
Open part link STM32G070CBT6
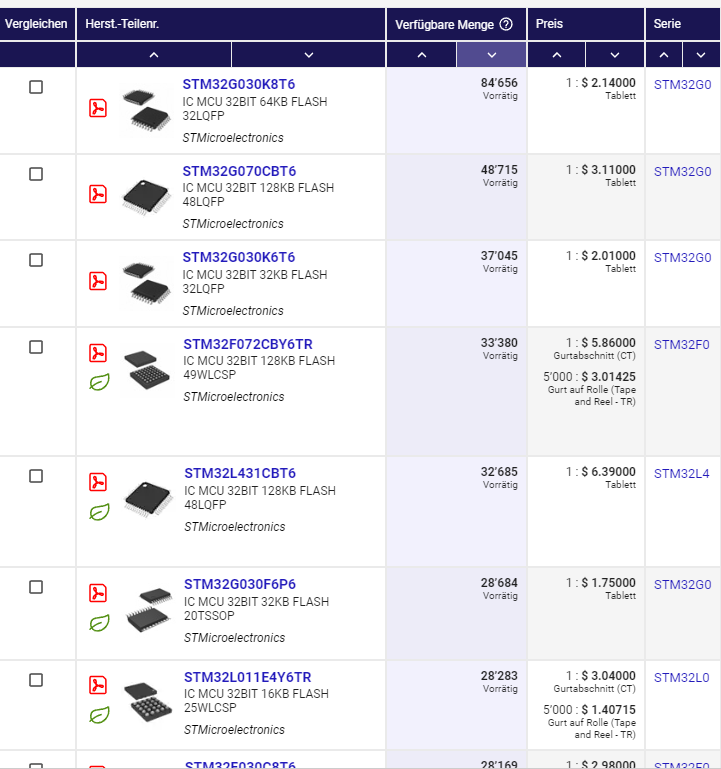coord(239,171)
